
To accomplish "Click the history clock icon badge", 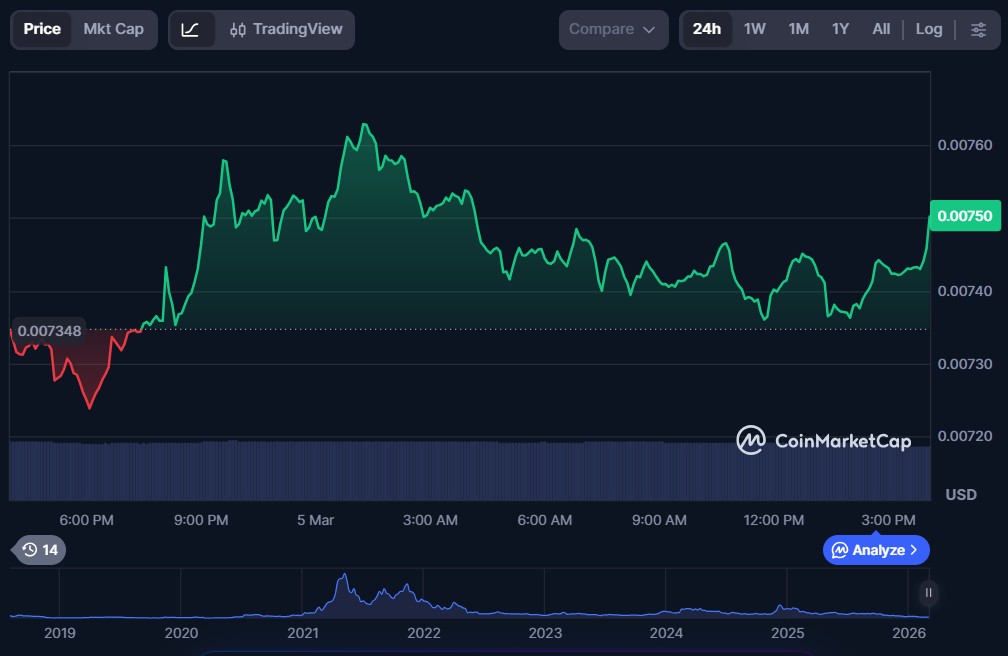I will click(40, 549).
